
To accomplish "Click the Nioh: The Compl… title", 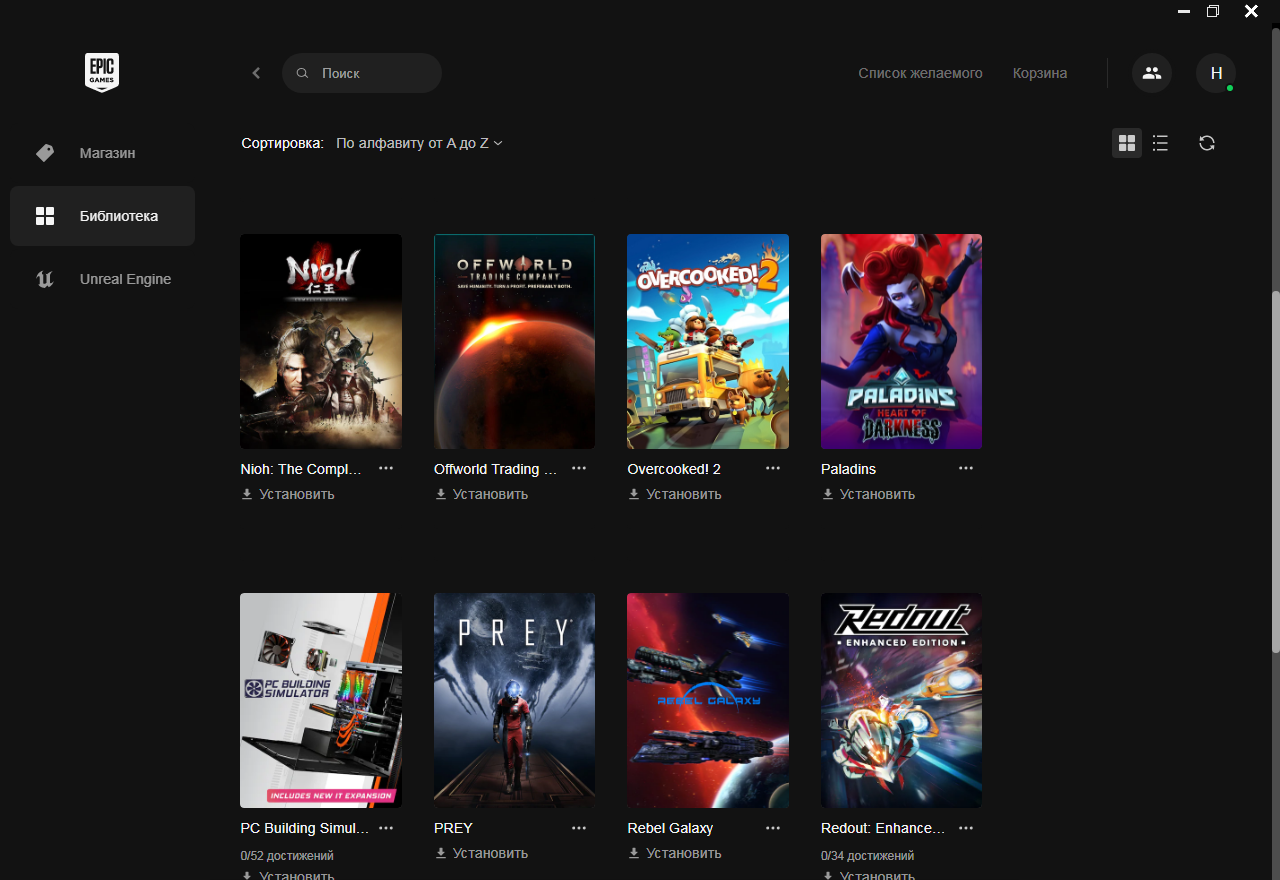I will (x=301, y=469).
